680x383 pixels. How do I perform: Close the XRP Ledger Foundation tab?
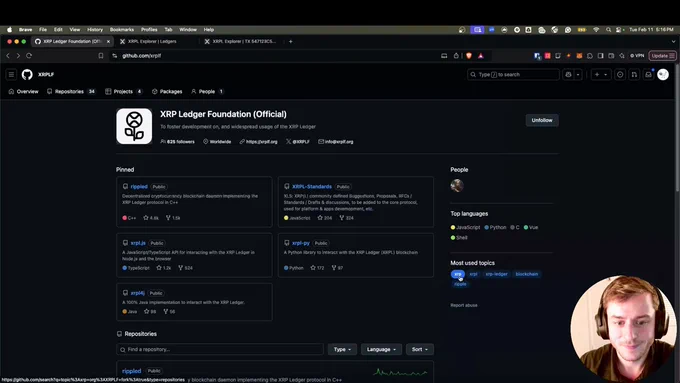(108, 41)
